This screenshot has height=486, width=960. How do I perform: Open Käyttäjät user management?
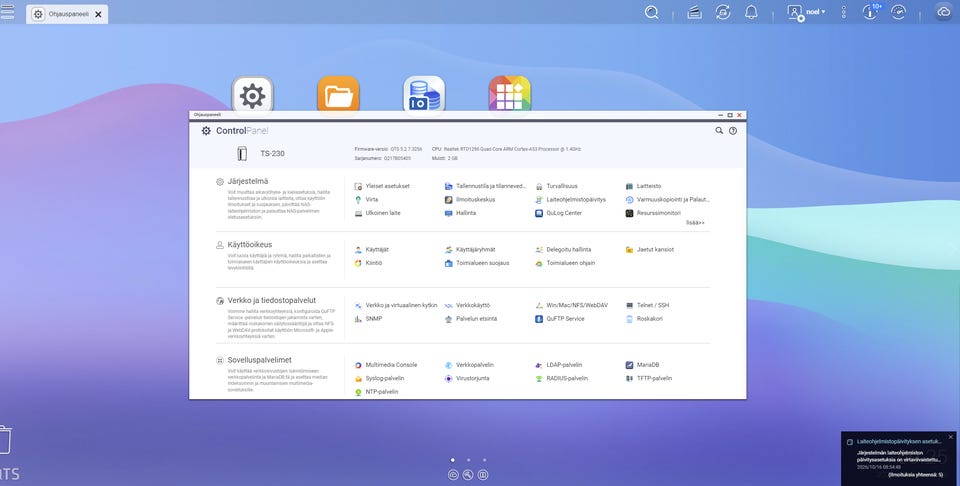[372, 250]
